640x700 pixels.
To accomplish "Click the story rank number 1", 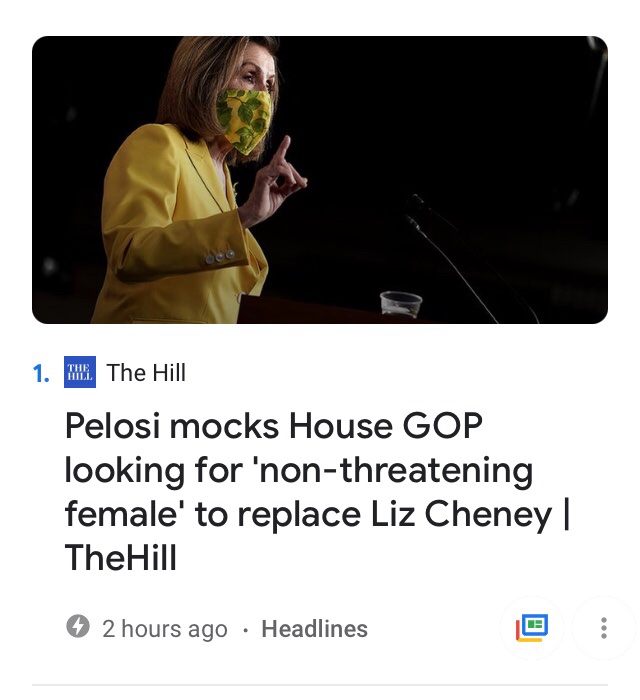I will pos(40,374).
